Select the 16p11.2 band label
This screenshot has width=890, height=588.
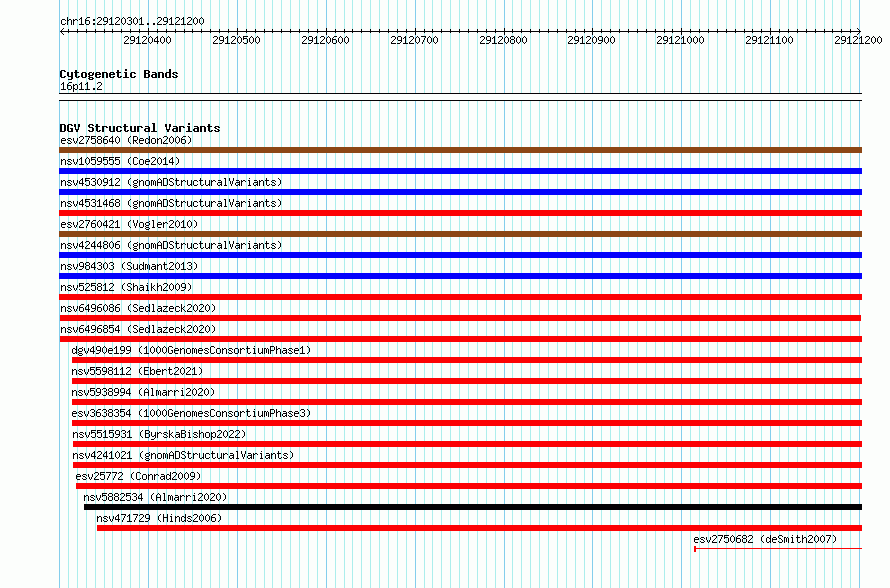tap(81, 87)
